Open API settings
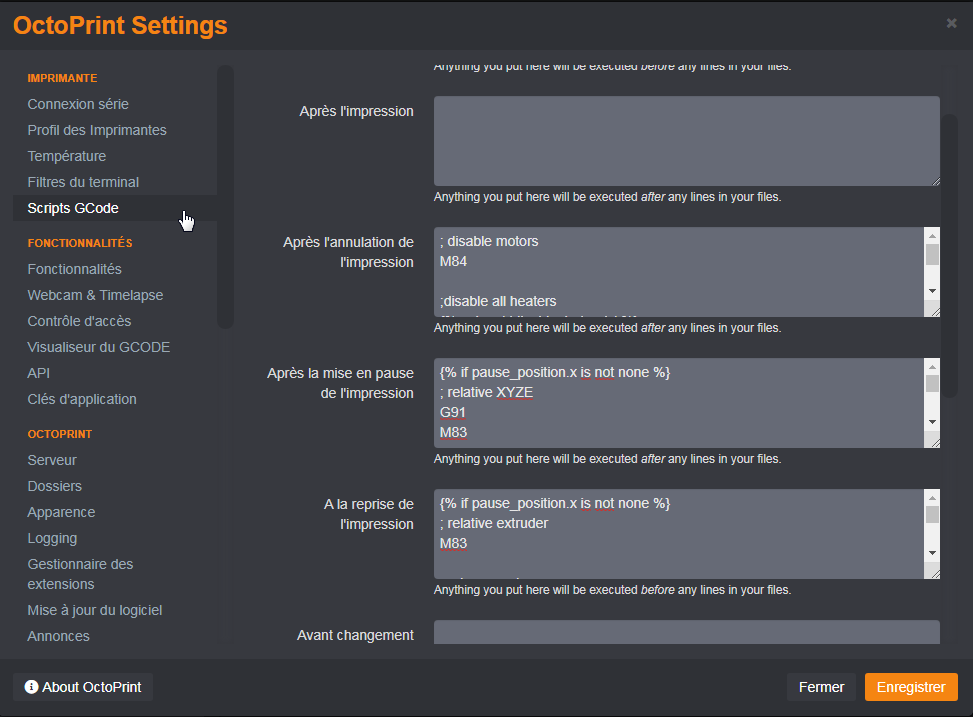973x717 pixels. click(x=38, y=374)
